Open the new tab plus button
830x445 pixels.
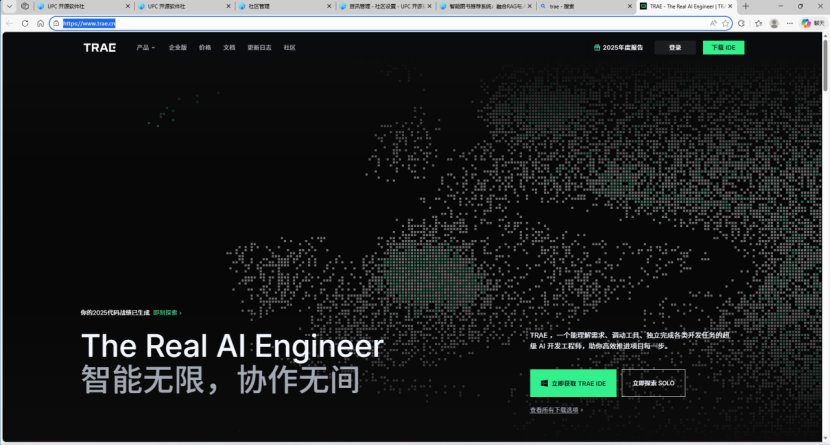tap(745, 6)
